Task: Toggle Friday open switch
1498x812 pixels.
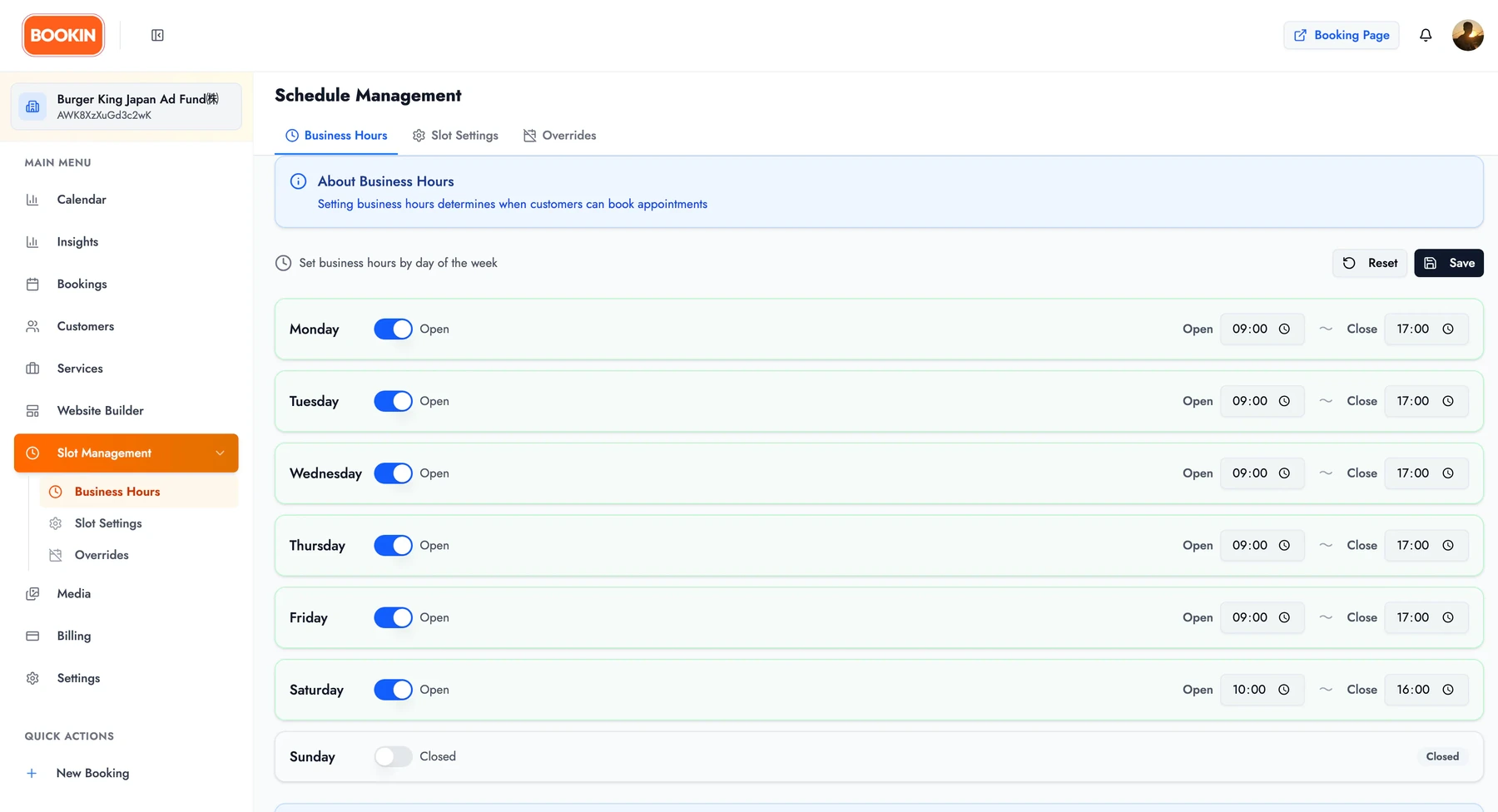Action: 393,617
